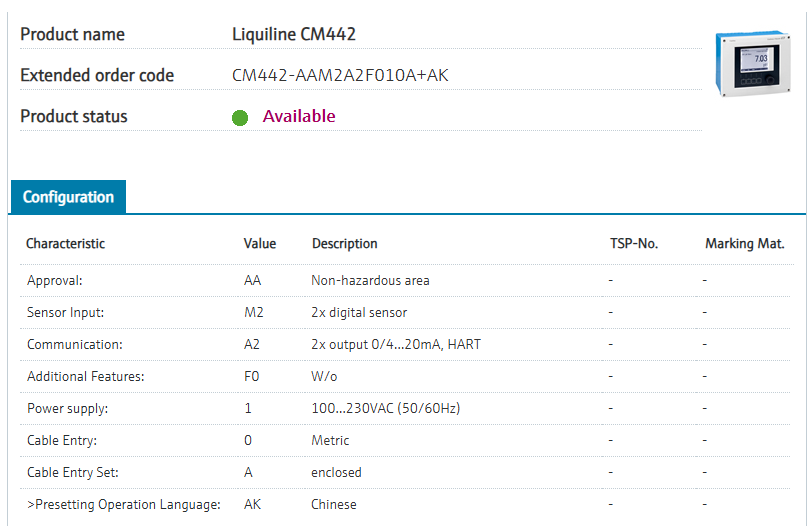Click the TSP-No. column header
Image resolution: width=811 pixels, height=526 pixels.
(634, 244)
